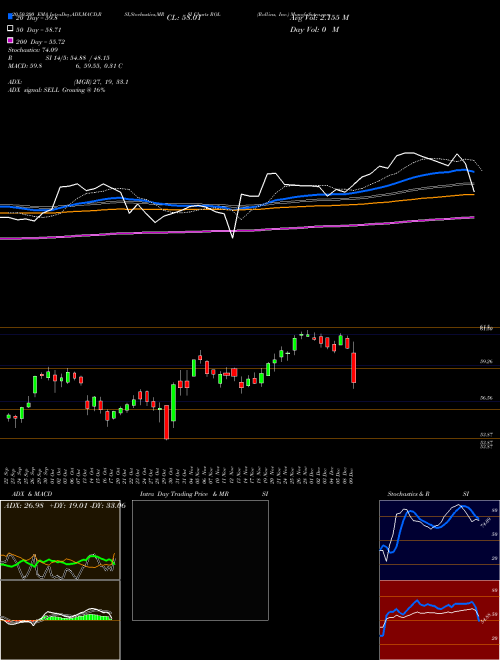
Task: Open the blue Stochastics chart panel
Action: (439, 540)
